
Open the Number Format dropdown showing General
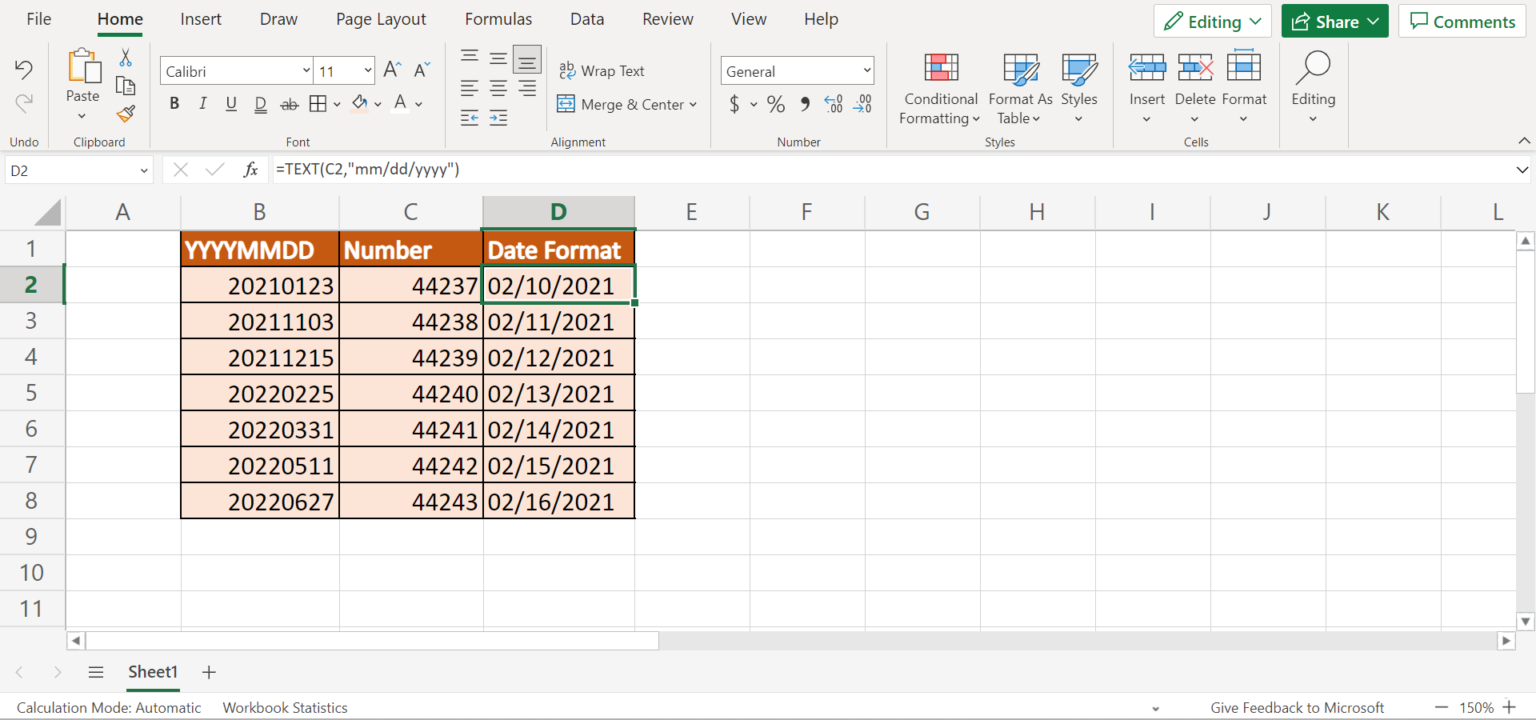point(797,70)
